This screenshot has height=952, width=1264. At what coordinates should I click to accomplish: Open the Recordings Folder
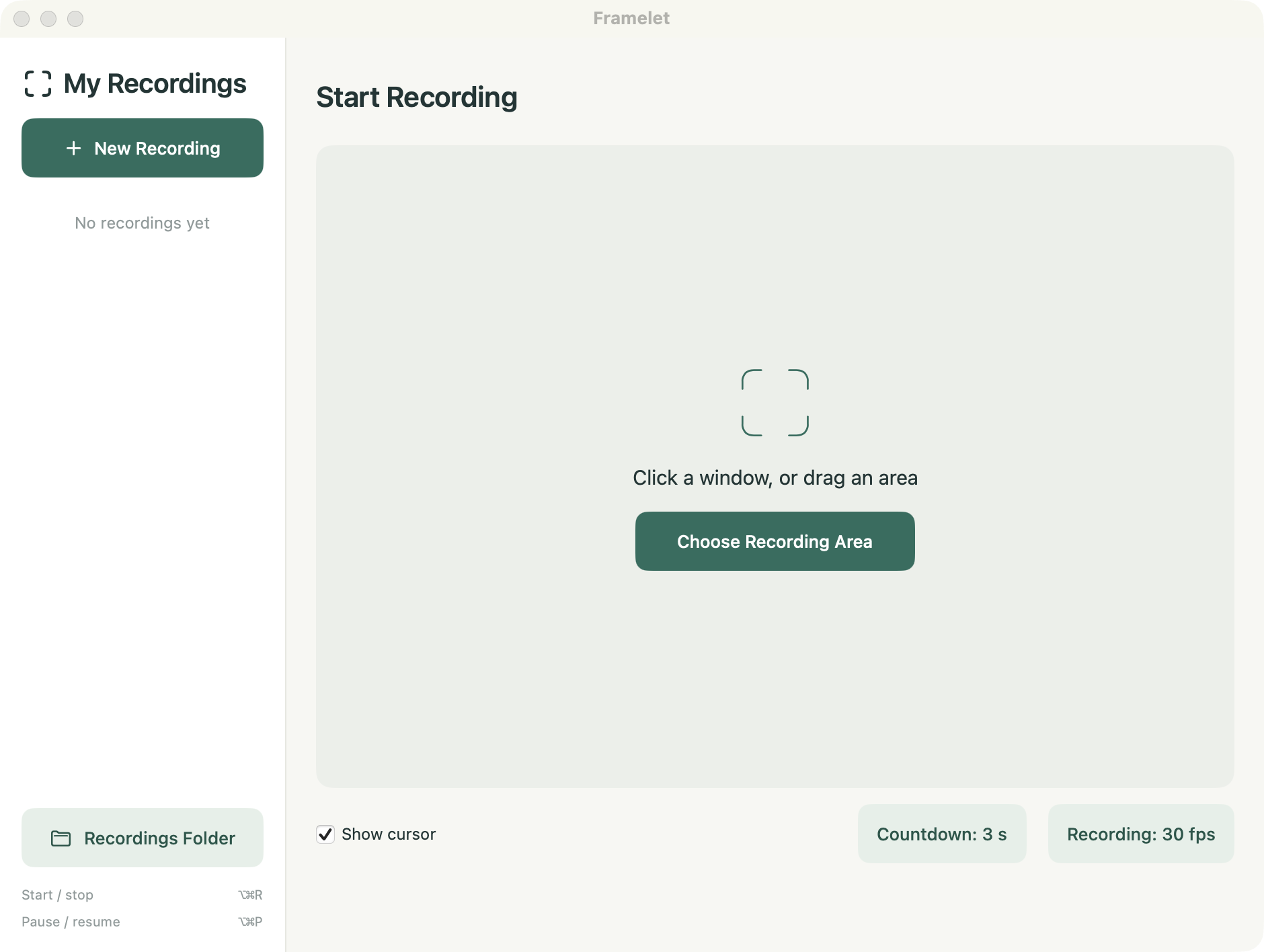click(143, 838)
